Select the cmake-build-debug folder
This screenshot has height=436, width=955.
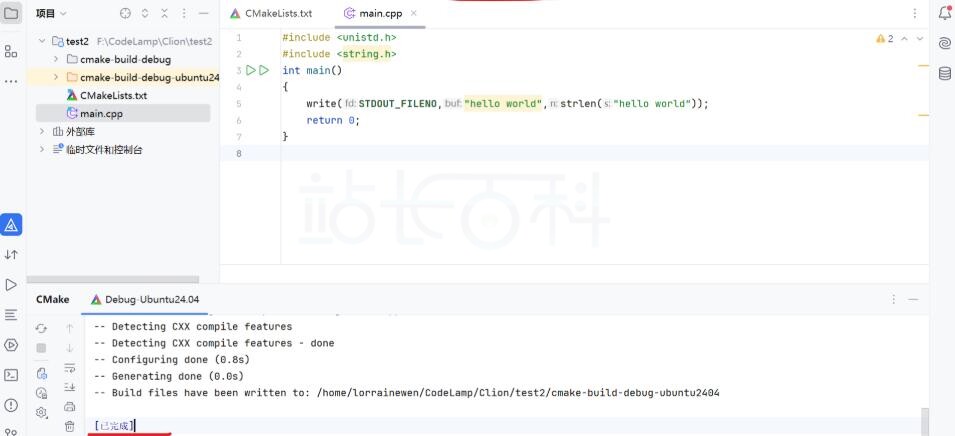coord(123,59)
